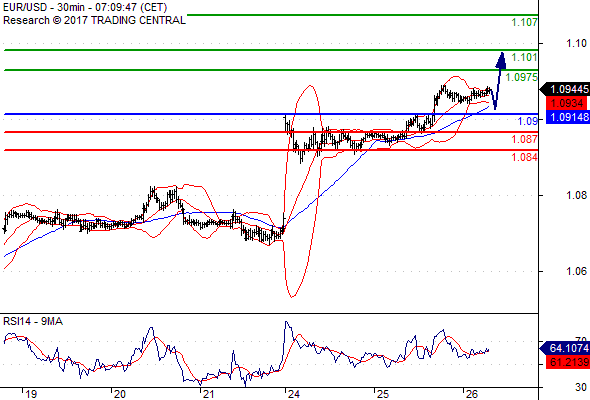
Task: Select the blue 1.09 pivot label
Action: pyautogui.click(x=528, y=121)
